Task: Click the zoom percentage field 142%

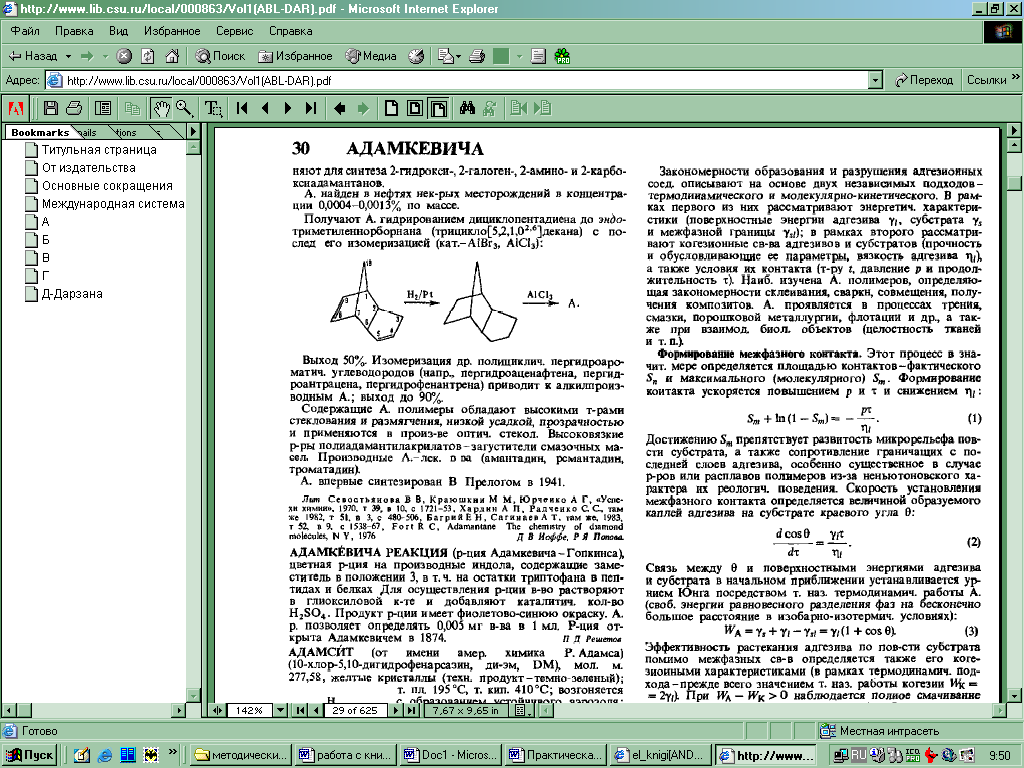Action: click(x=249, y=710)
